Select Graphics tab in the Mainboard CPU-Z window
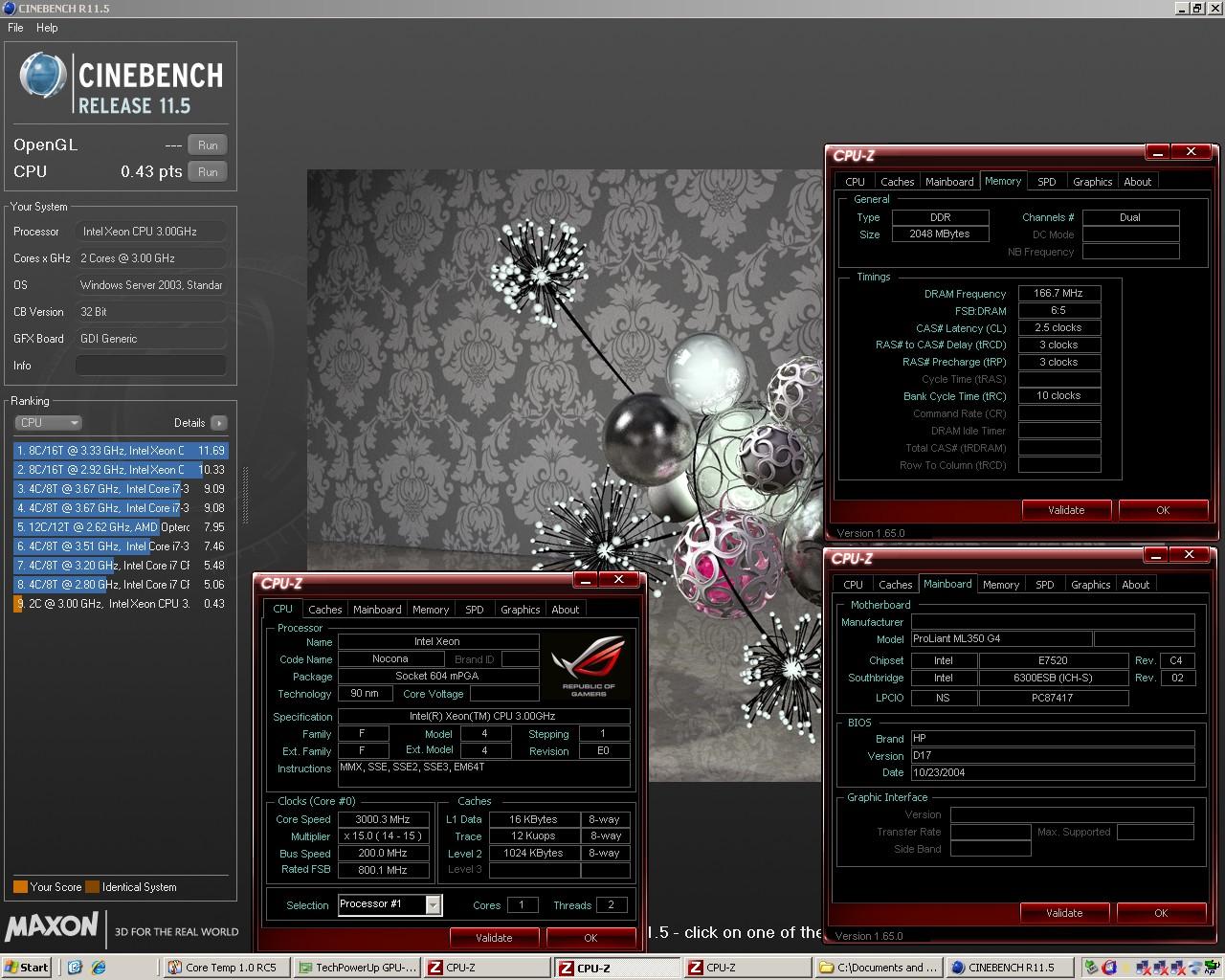The height and width of the screenshot is (980, 1225). [1091, 585]
